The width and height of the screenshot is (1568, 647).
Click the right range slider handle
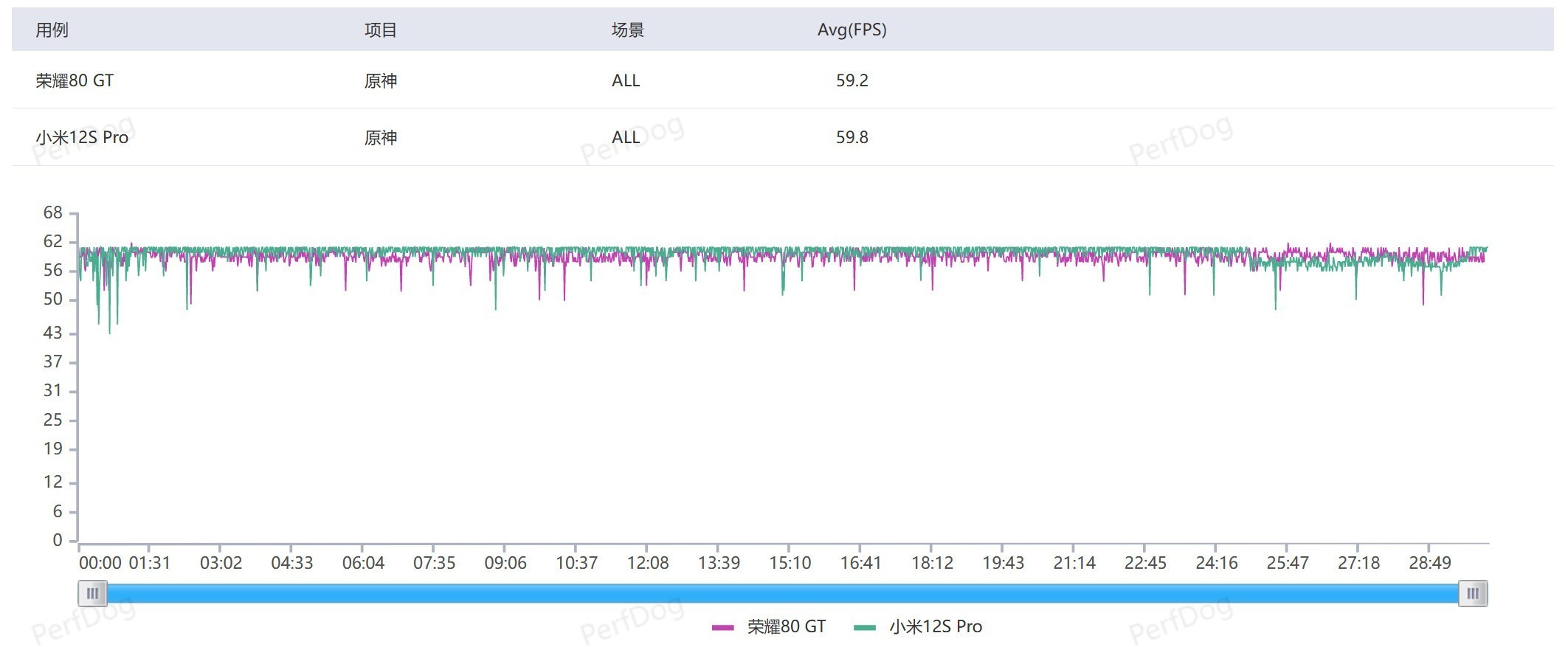click(x=1473, y=593)
